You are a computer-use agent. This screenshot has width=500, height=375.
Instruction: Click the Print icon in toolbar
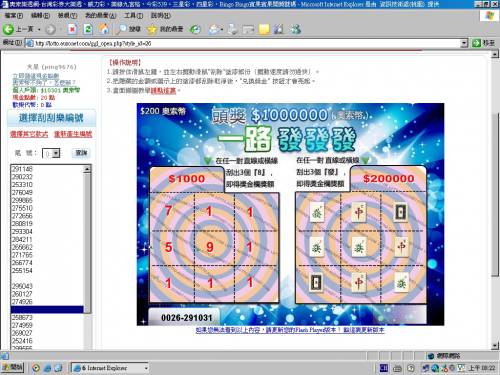coord(233,29)
